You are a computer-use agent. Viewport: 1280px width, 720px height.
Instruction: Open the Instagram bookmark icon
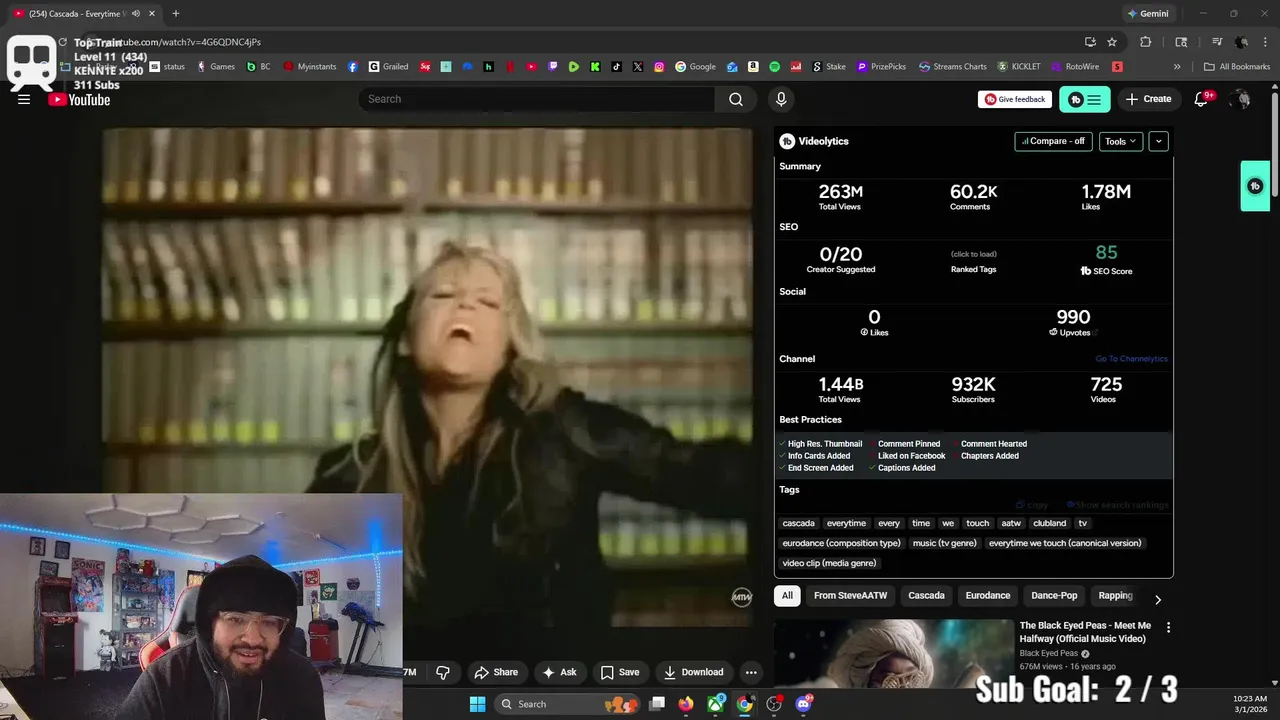coord(659,67)
